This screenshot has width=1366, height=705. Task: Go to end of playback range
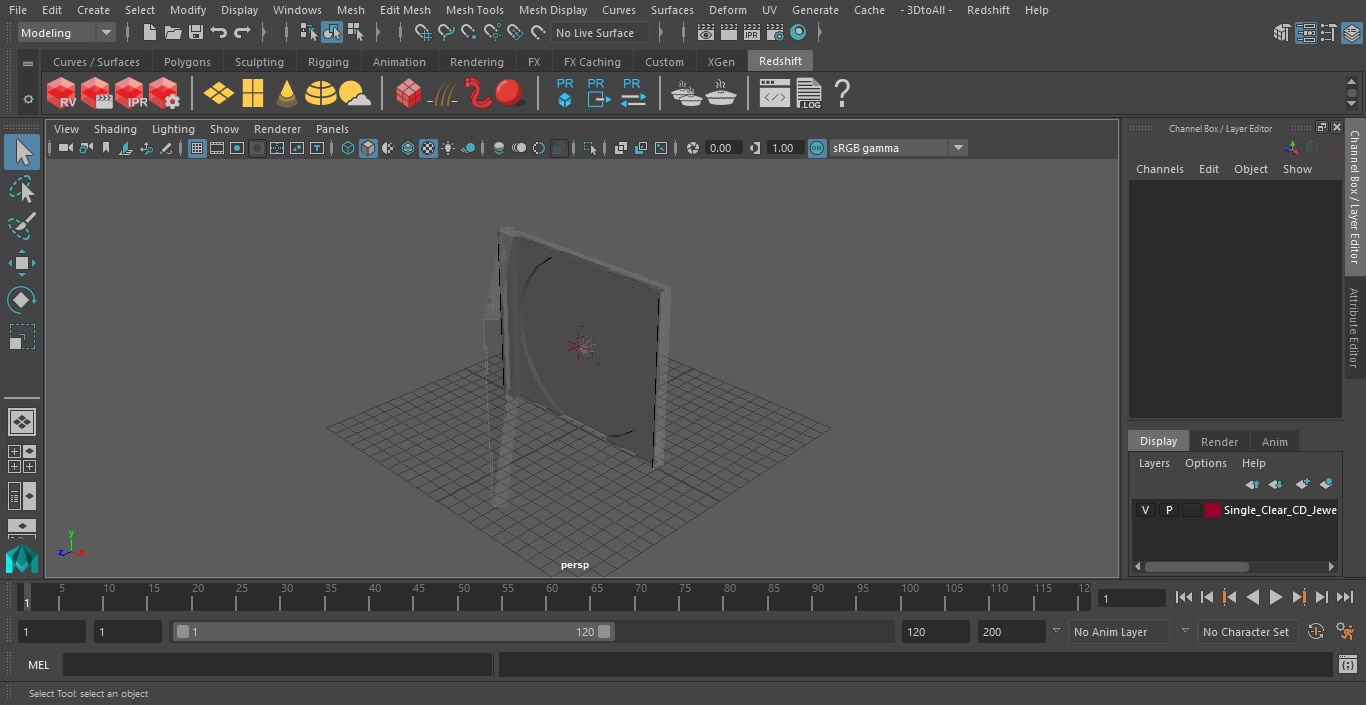click(1345, 597)
